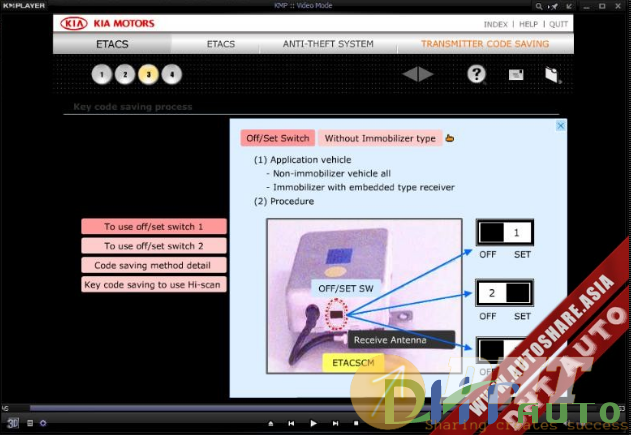Skip to previous track
Viewport: 631px width, 435px height.
291,423
